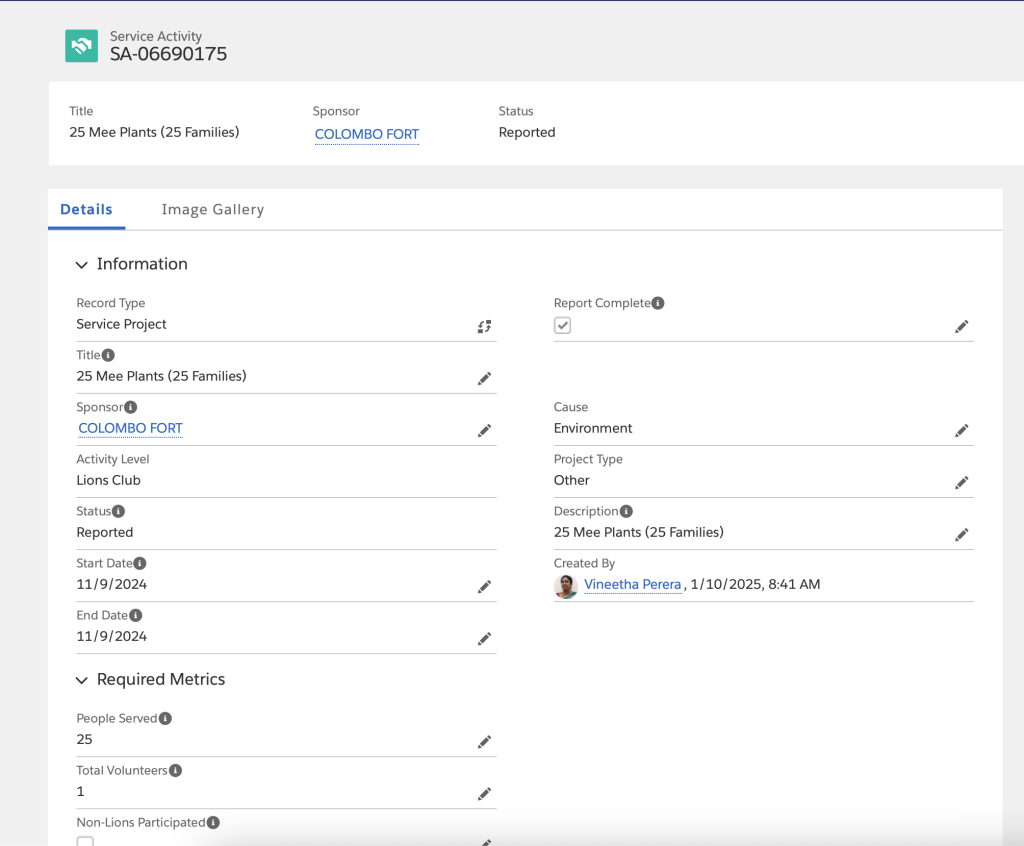This screenshot has height=846, width=1024.
Task: Show info tooltip for Start Date
Action: coord(140,563)
